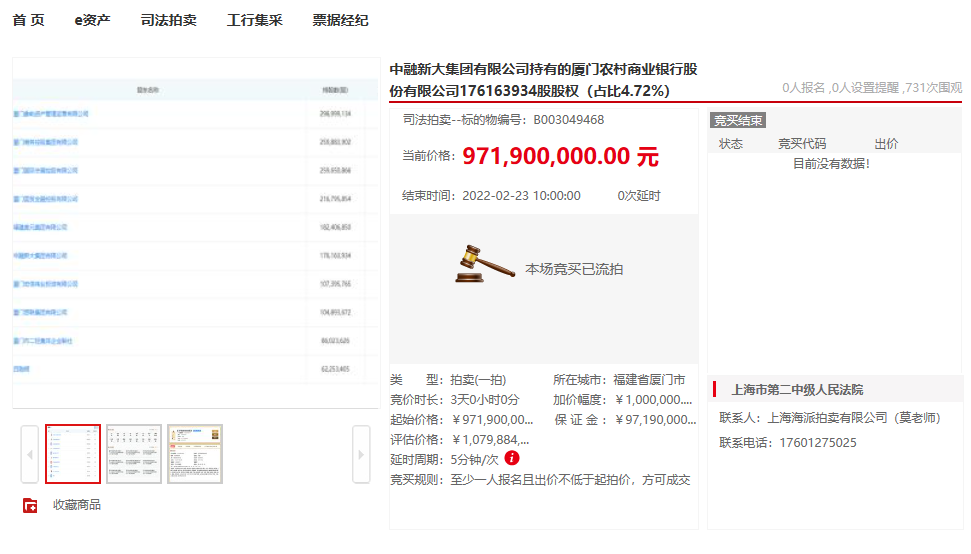The height and width of the screenshot is (554, 971).
Task: Go to the 司法拍卖 section
Action: point(168,20)
